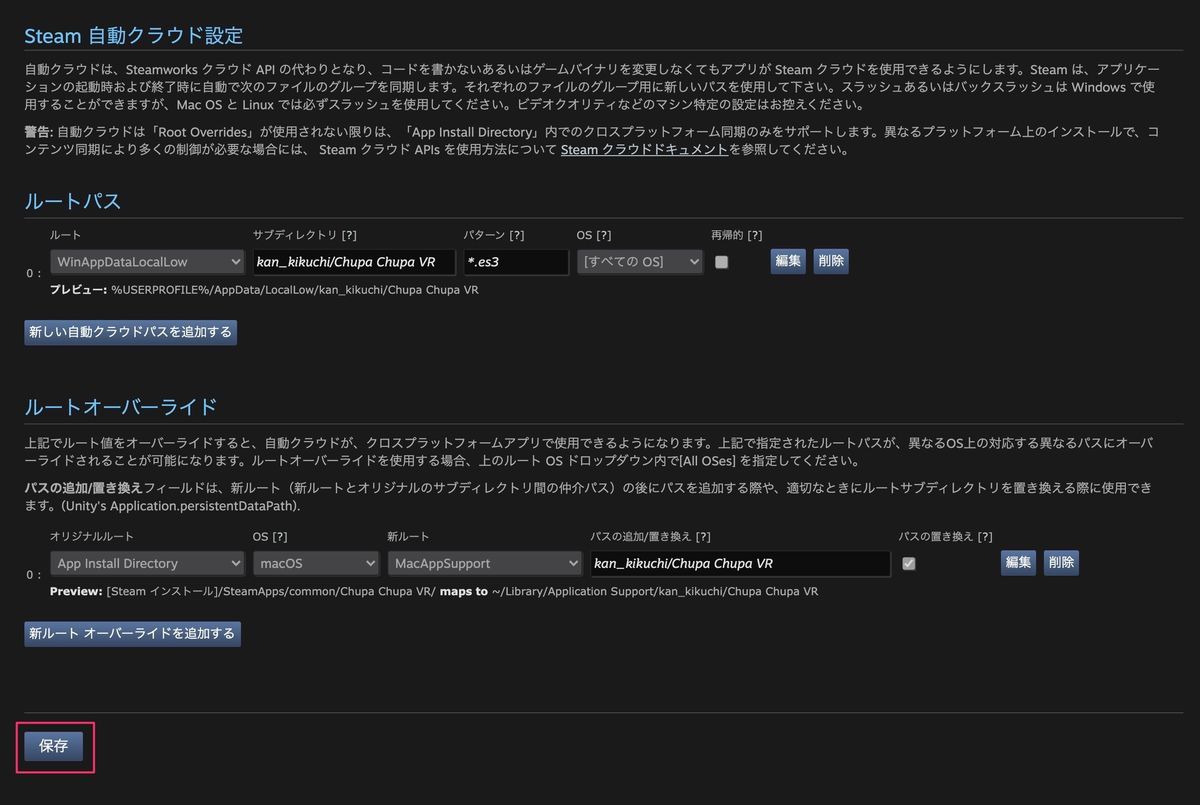1200x805 pixels.
Task: Click the *.es3 pattern input field
Action: pyautogui.click(x=516, y=262)
